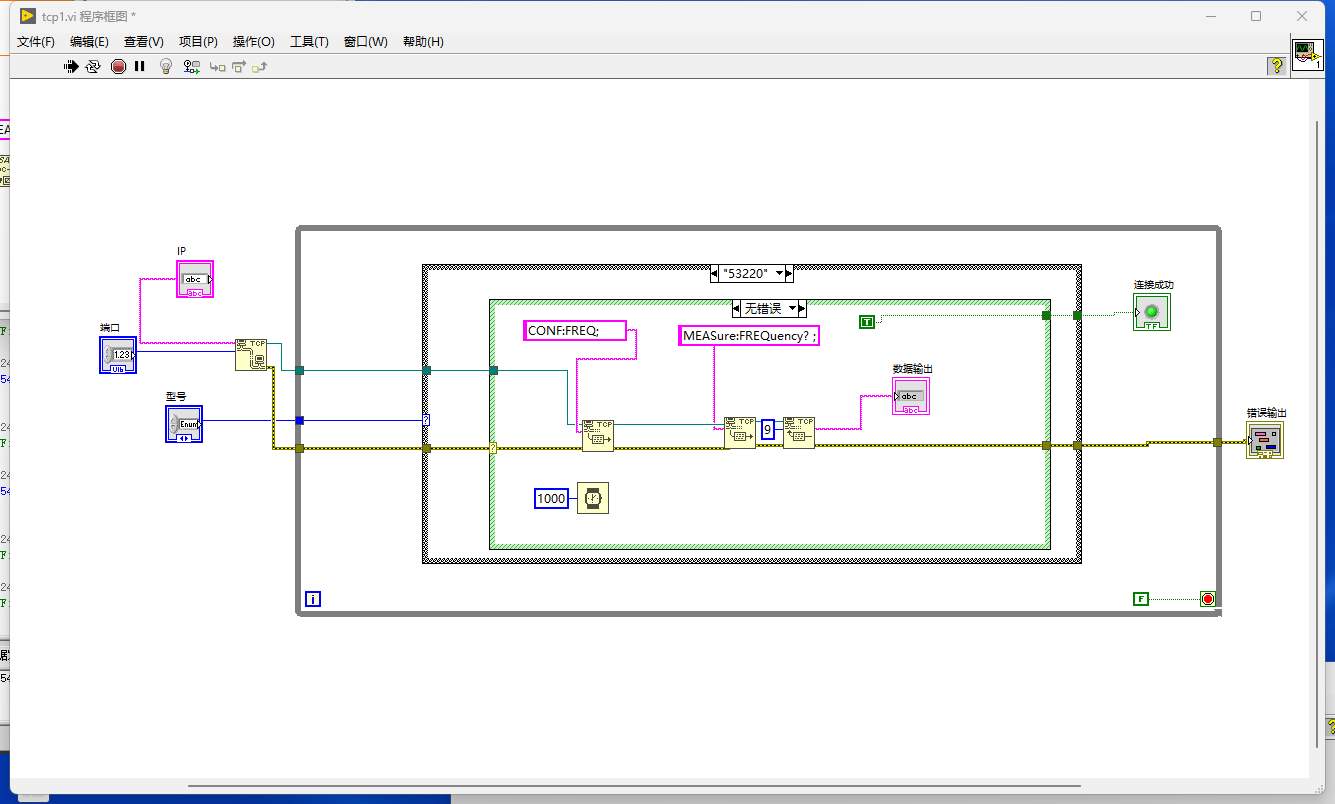Click the 1000 numeric constant
The height and width of the screenshot is (804, 1335).
click(x=551, y=498)
